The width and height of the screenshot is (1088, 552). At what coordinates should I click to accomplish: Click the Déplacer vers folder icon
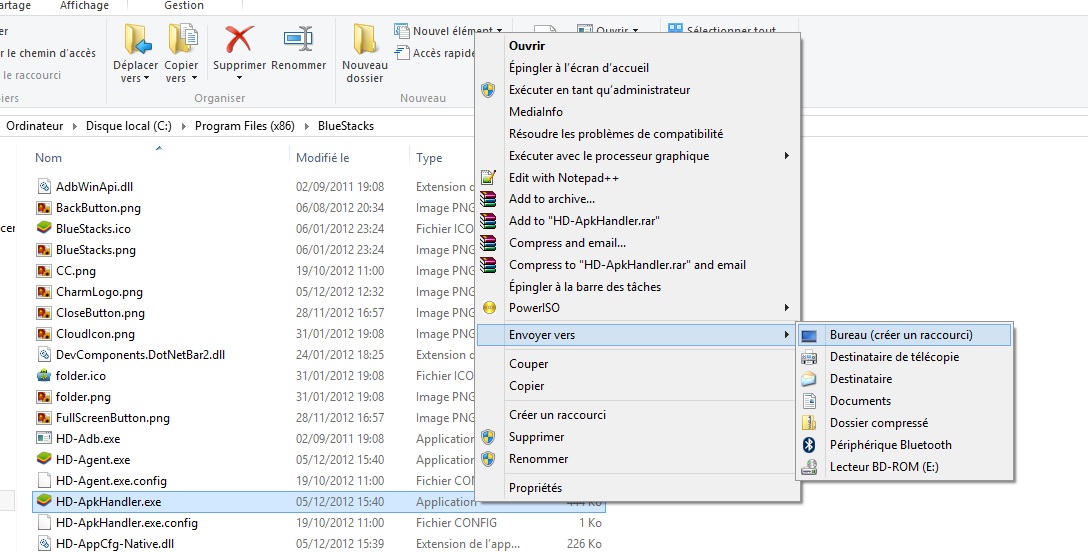pos(138,40)
